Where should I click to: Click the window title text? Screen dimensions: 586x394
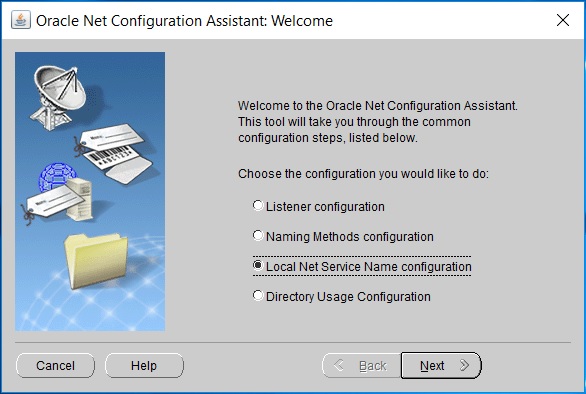click(x=184, y=21)
